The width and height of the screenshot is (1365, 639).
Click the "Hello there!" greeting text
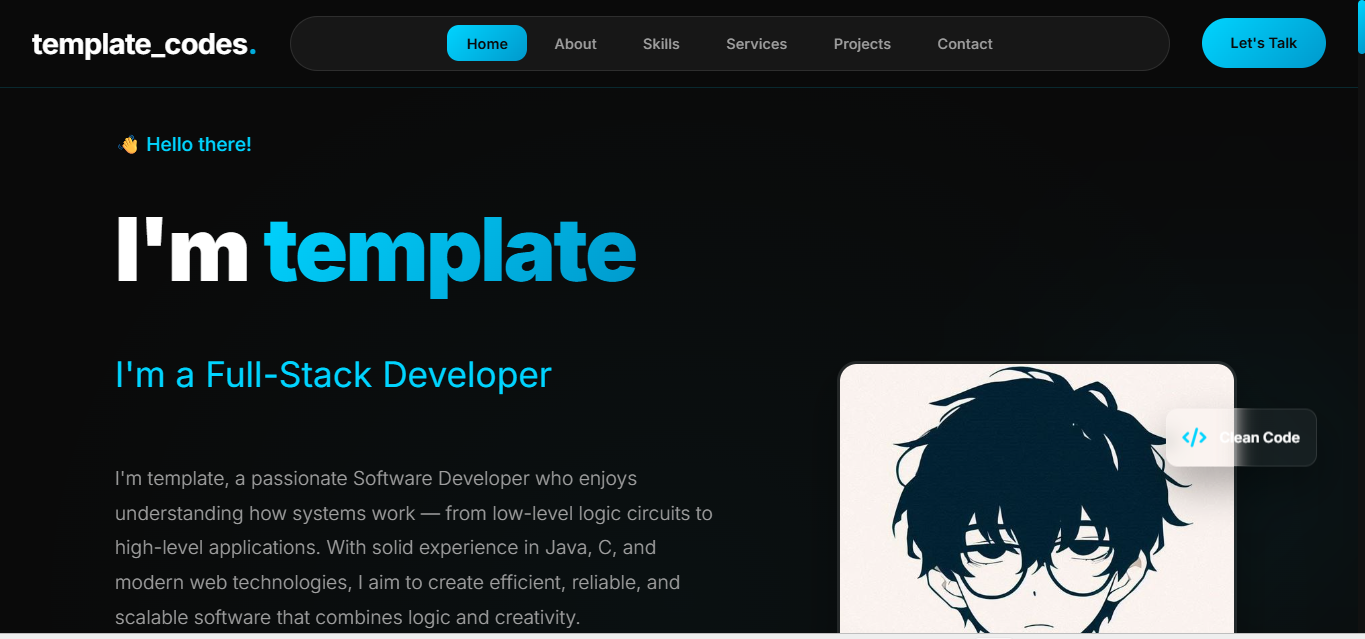(199, 145)
